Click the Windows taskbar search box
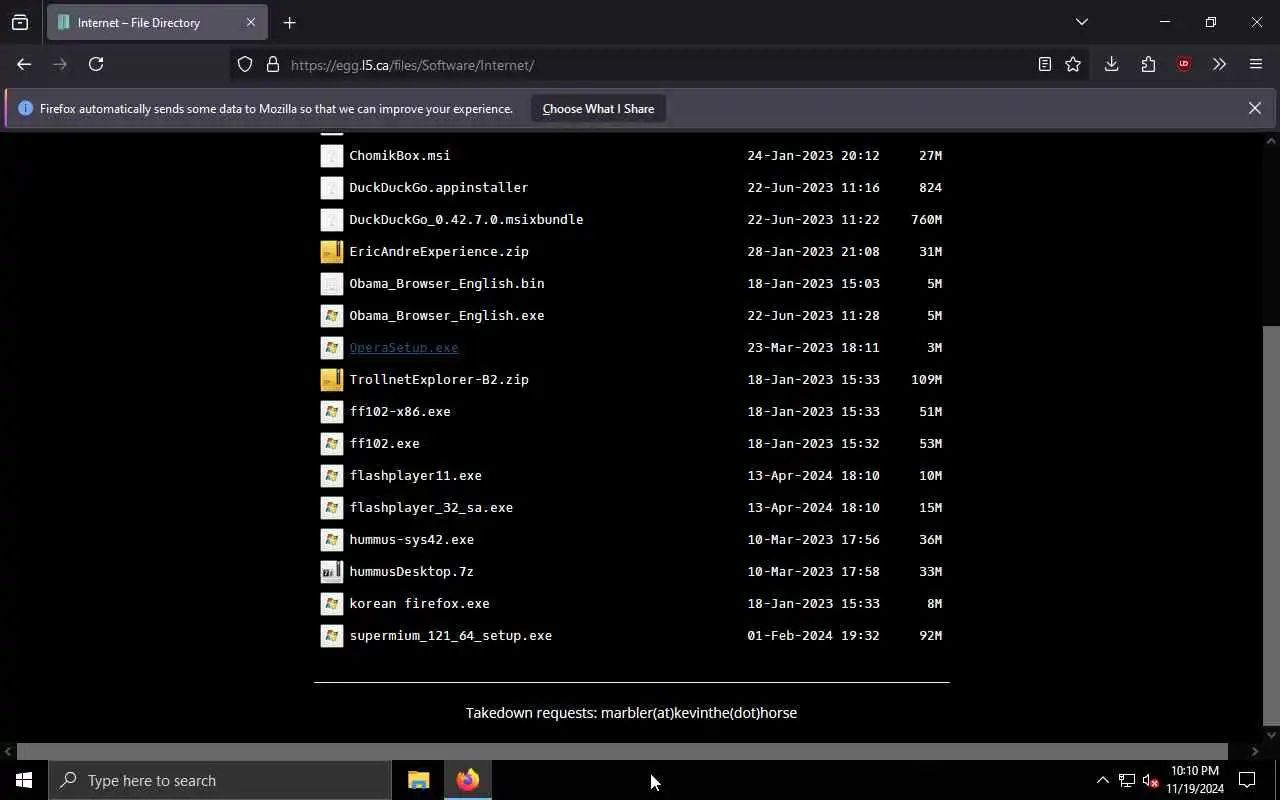Screen dimensions: 1280x800 pyautogui.click(x=220, y=781)
